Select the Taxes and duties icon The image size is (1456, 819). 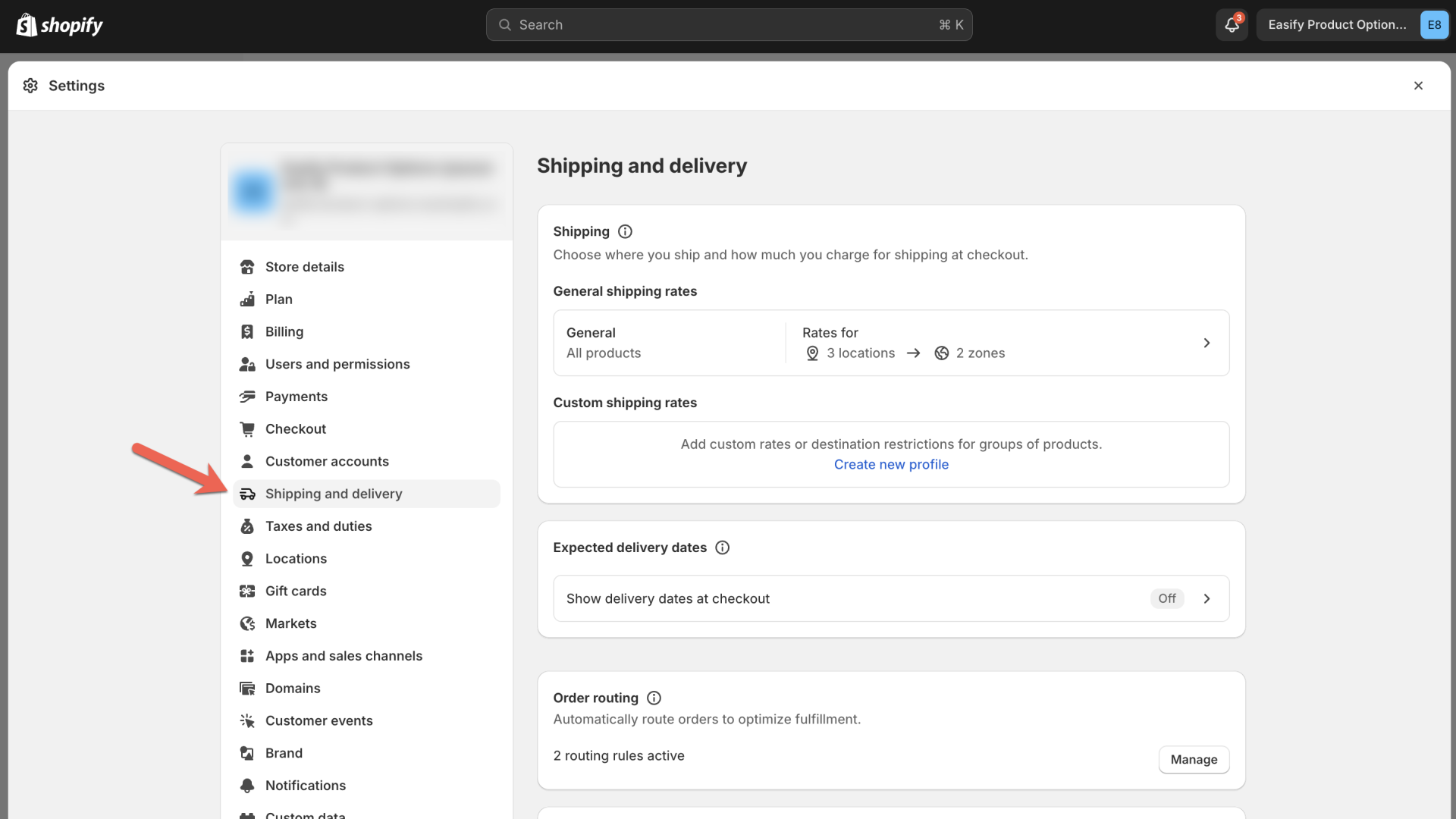coord(247,526)
